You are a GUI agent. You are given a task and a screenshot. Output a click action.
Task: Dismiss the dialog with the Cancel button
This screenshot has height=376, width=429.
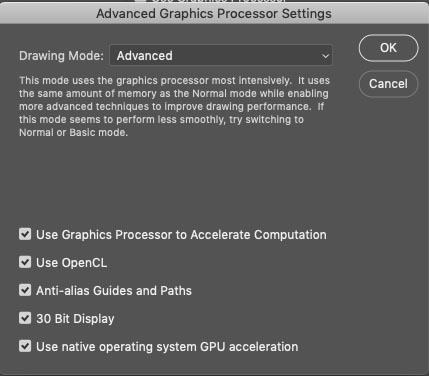point(388,84)
